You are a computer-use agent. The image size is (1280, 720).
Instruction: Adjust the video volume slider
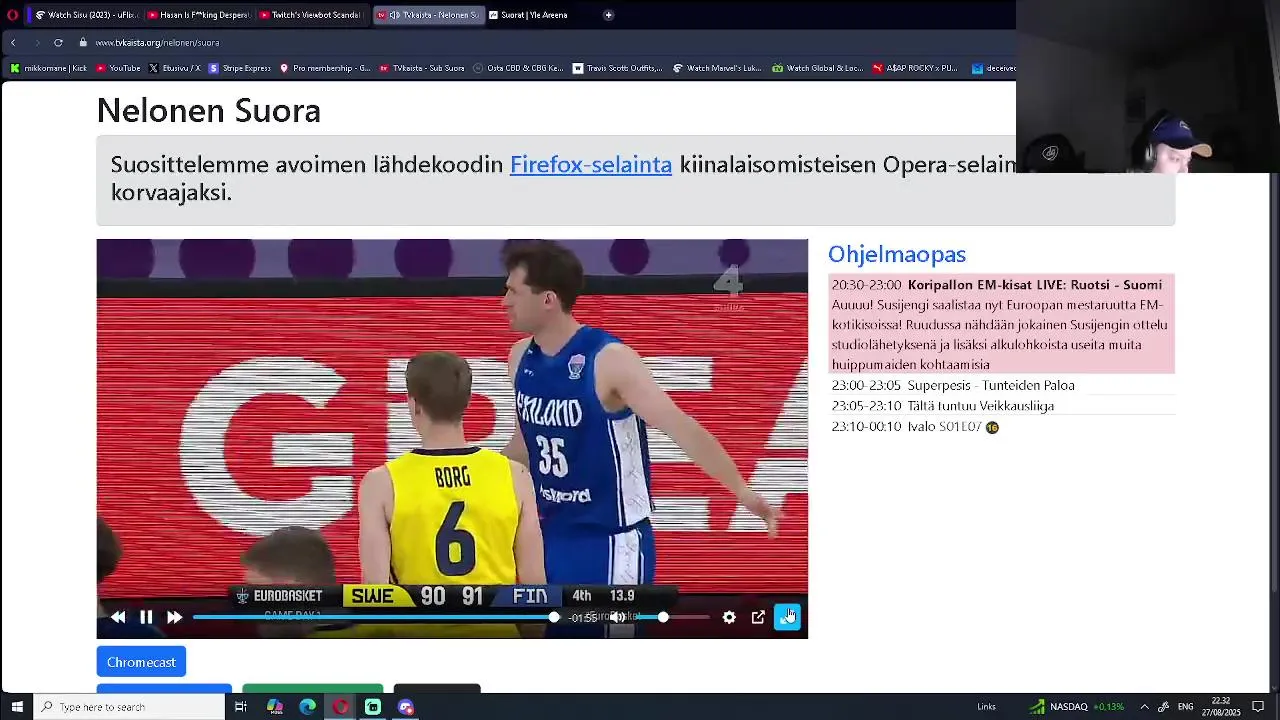pos(675,618)
